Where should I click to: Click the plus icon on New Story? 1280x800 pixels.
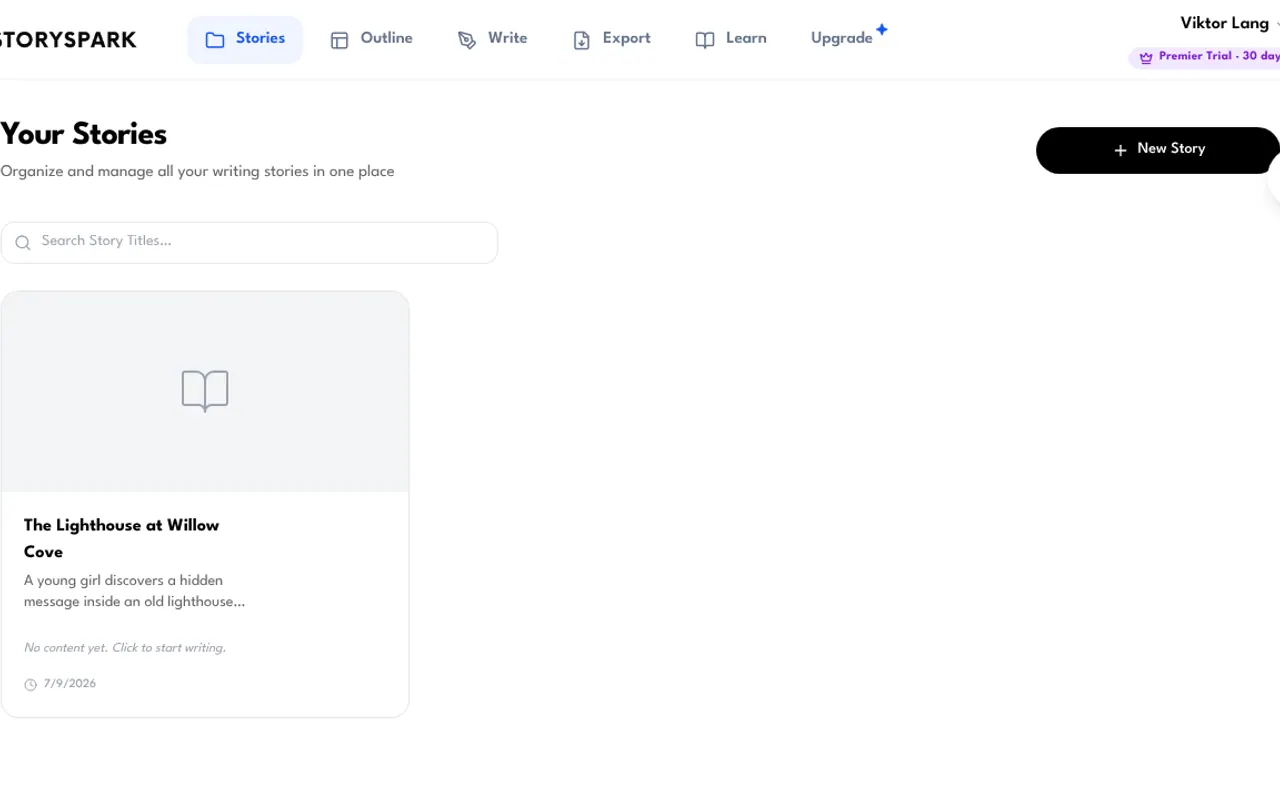tap(1120, 150)
